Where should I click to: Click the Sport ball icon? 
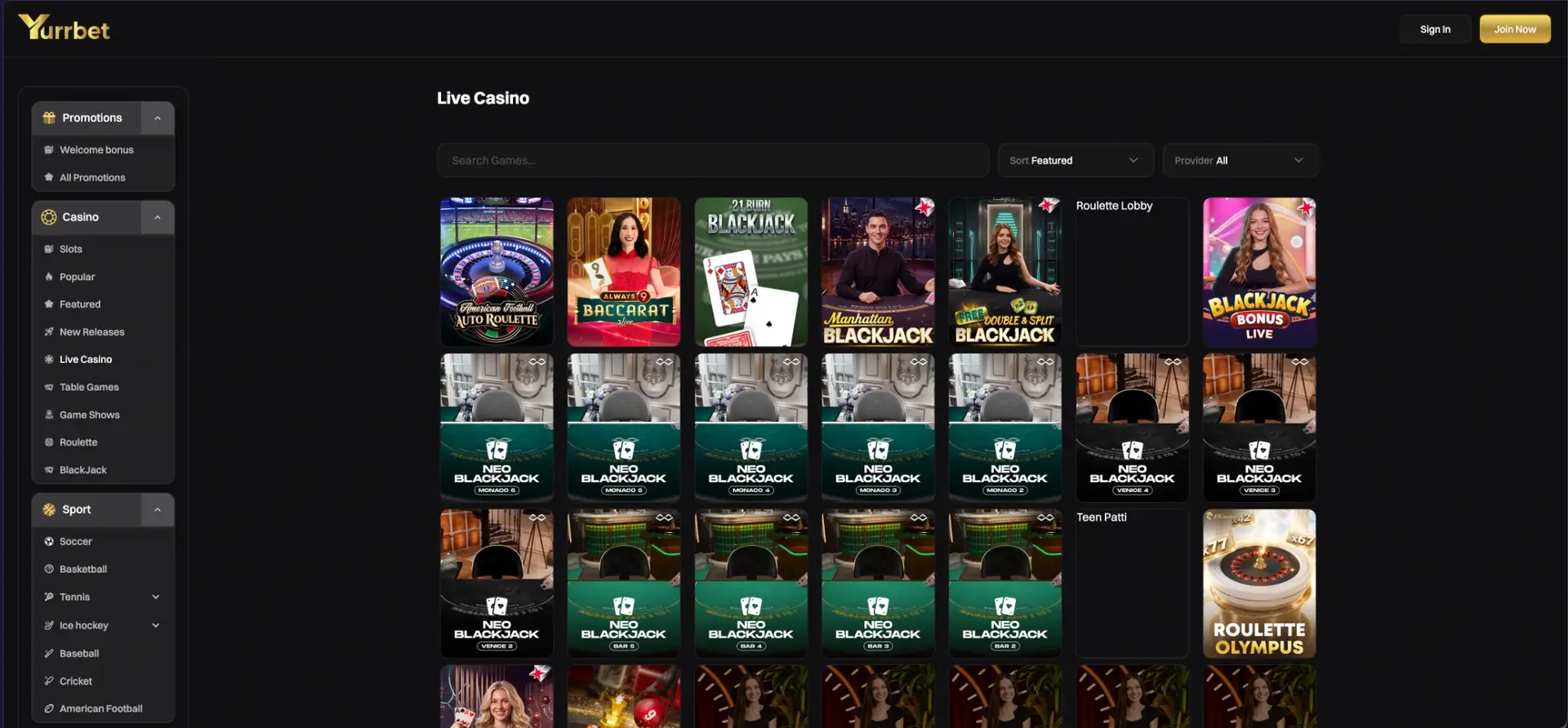tap(49, 509)
